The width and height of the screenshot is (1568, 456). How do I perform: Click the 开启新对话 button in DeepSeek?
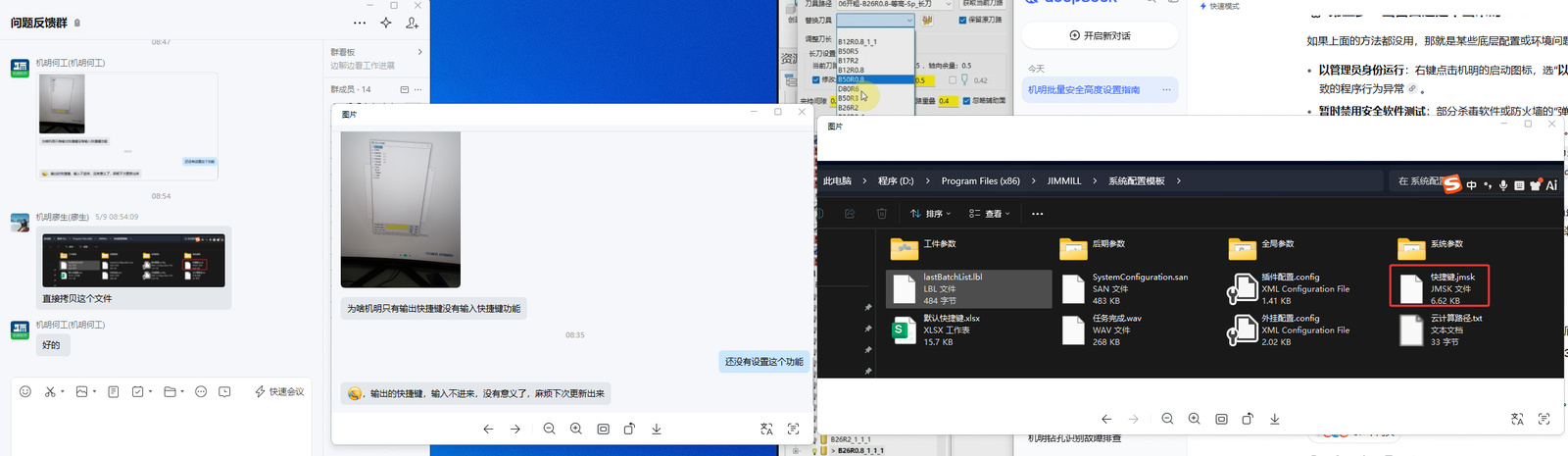tap(1100, 35)
